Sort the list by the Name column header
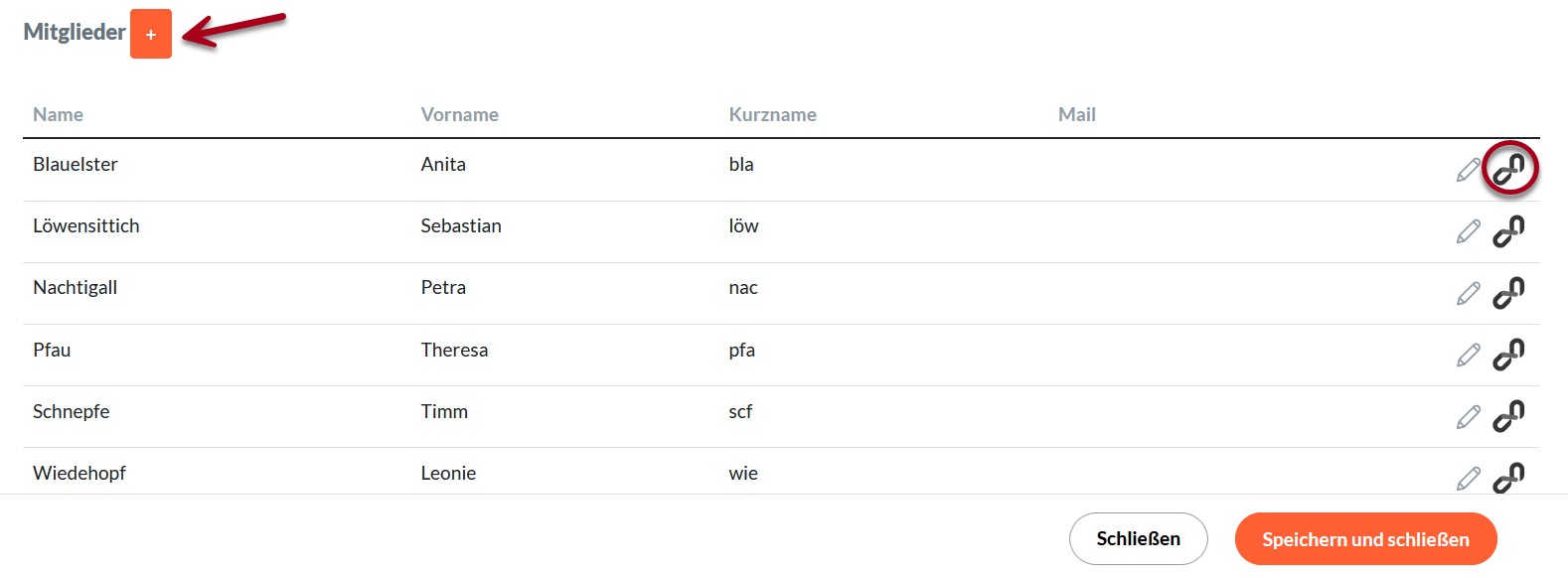1568x578 pixels. tap(58, 114)
